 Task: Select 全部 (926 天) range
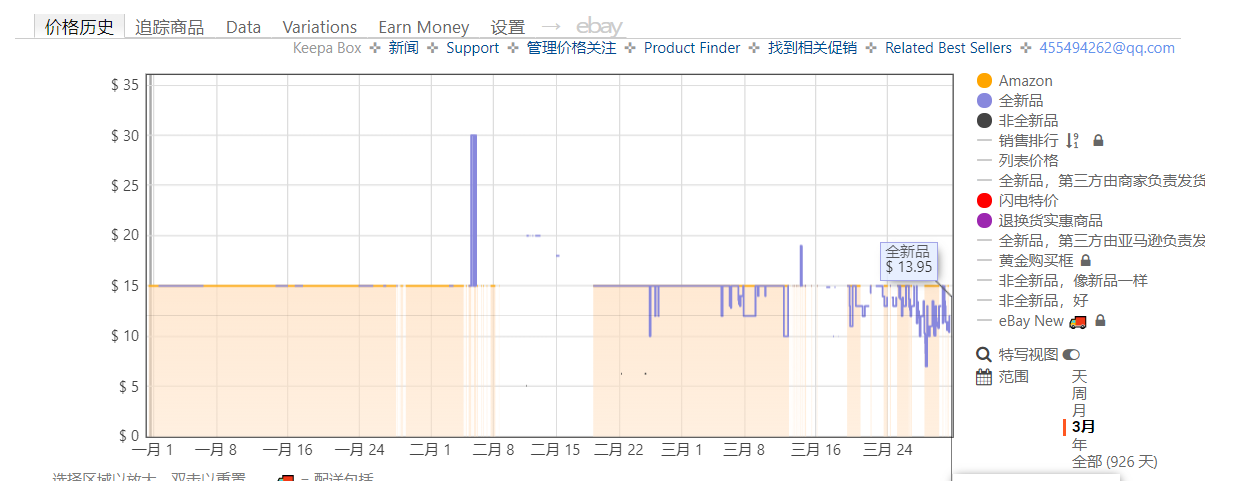(1114, 462)
